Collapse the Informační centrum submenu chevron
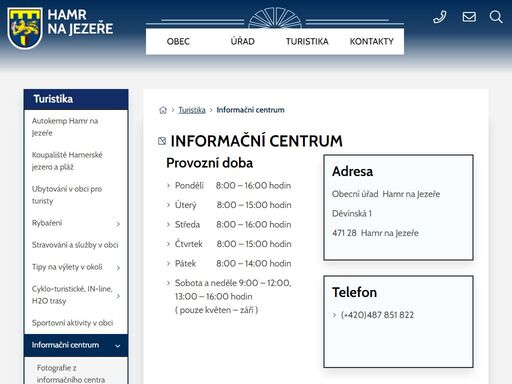 click(118, 346)
